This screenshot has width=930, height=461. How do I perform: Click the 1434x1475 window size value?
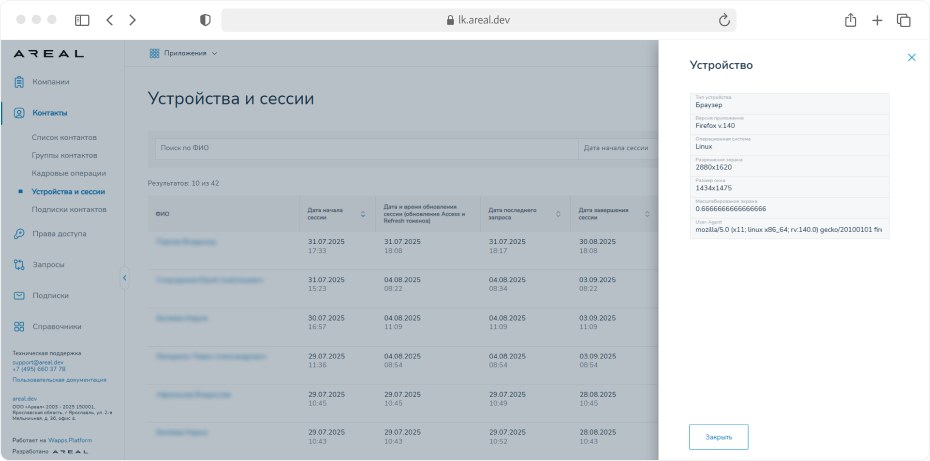[x=714, y=188]
